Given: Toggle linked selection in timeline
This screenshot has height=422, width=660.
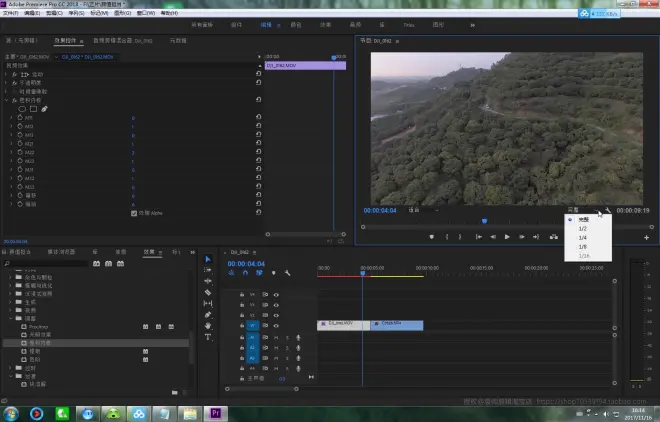Looking at the screenshot, I should point(259,273).
